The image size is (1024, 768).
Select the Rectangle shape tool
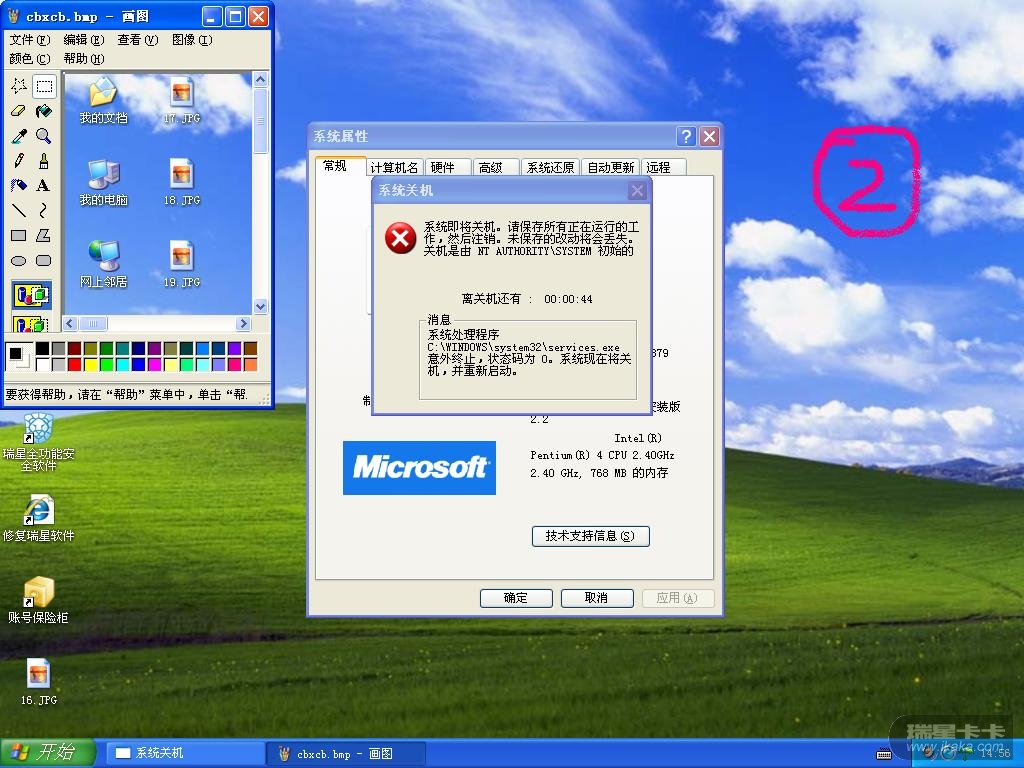18,236
